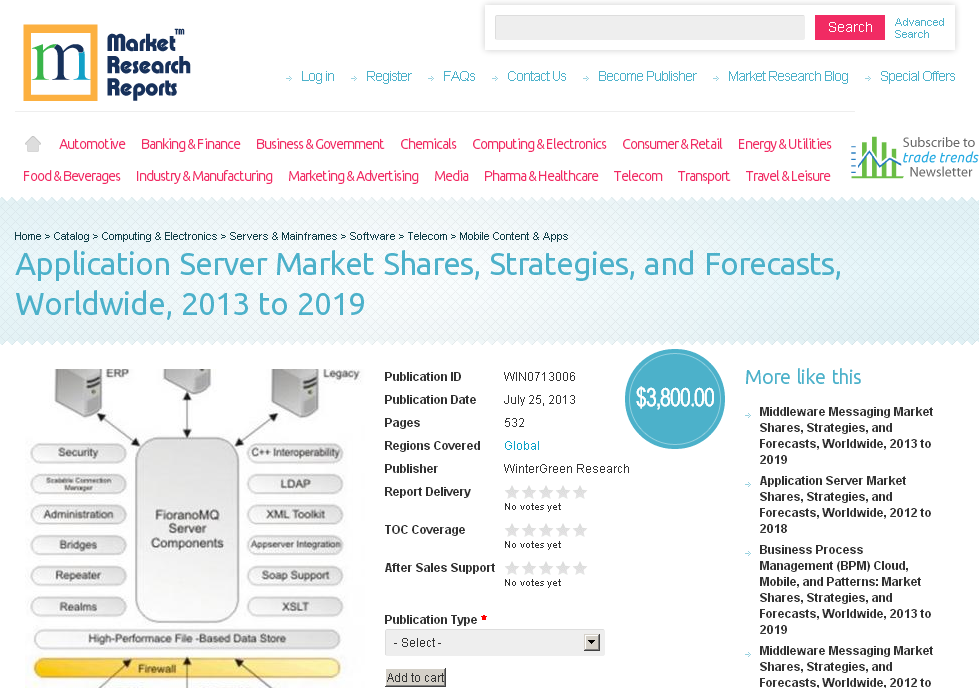Open the Computing & Electronics category
Image resolution: width=979 pixels, height=688 pixels.
point(539,144)
